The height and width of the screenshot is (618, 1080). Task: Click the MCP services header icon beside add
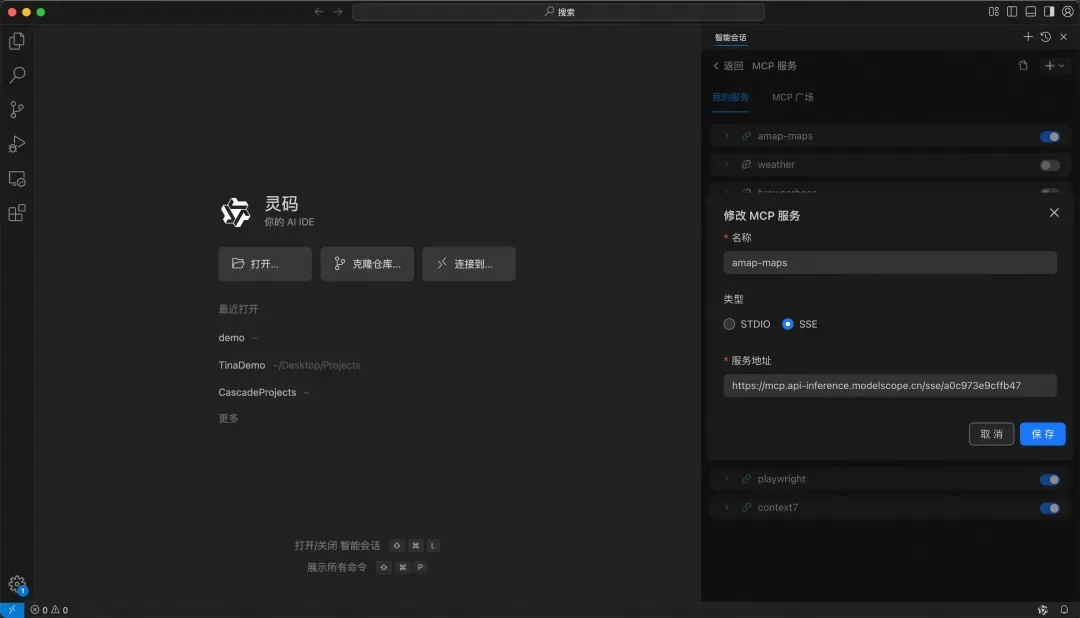point(1023,65)
